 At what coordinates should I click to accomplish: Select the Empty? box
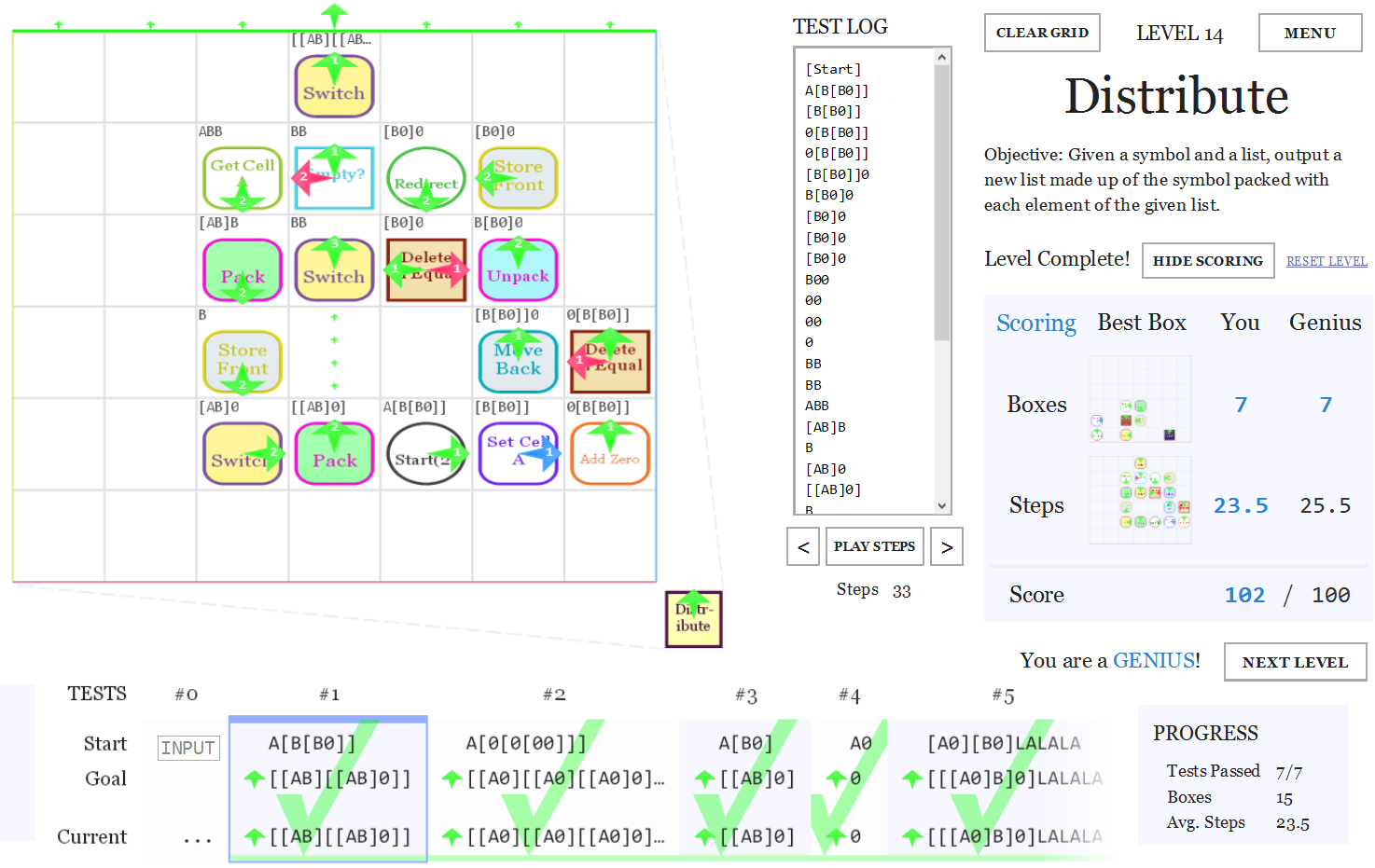334,177
